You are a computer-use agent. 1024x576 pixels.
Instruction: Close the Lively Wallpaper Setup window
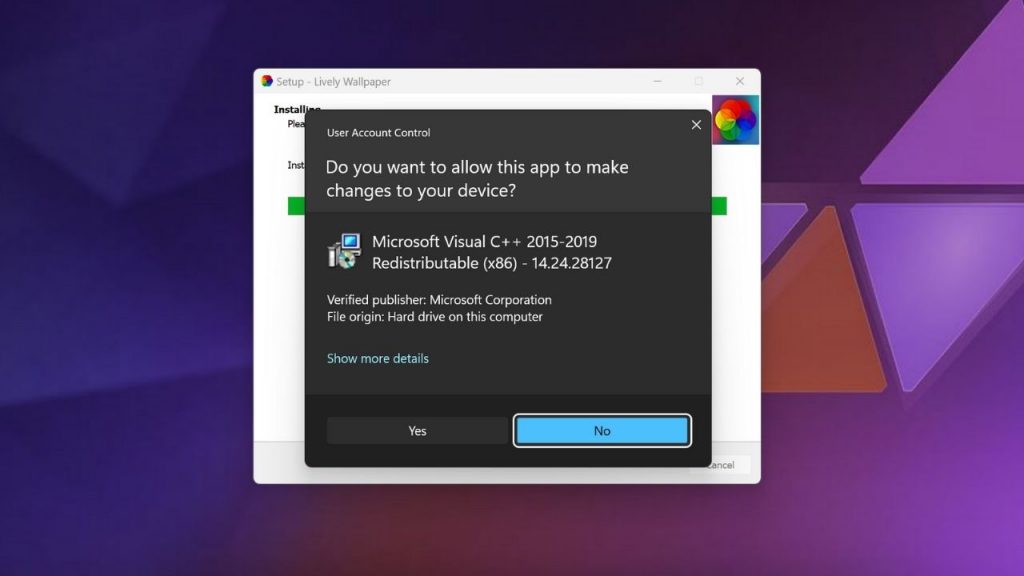739,81
